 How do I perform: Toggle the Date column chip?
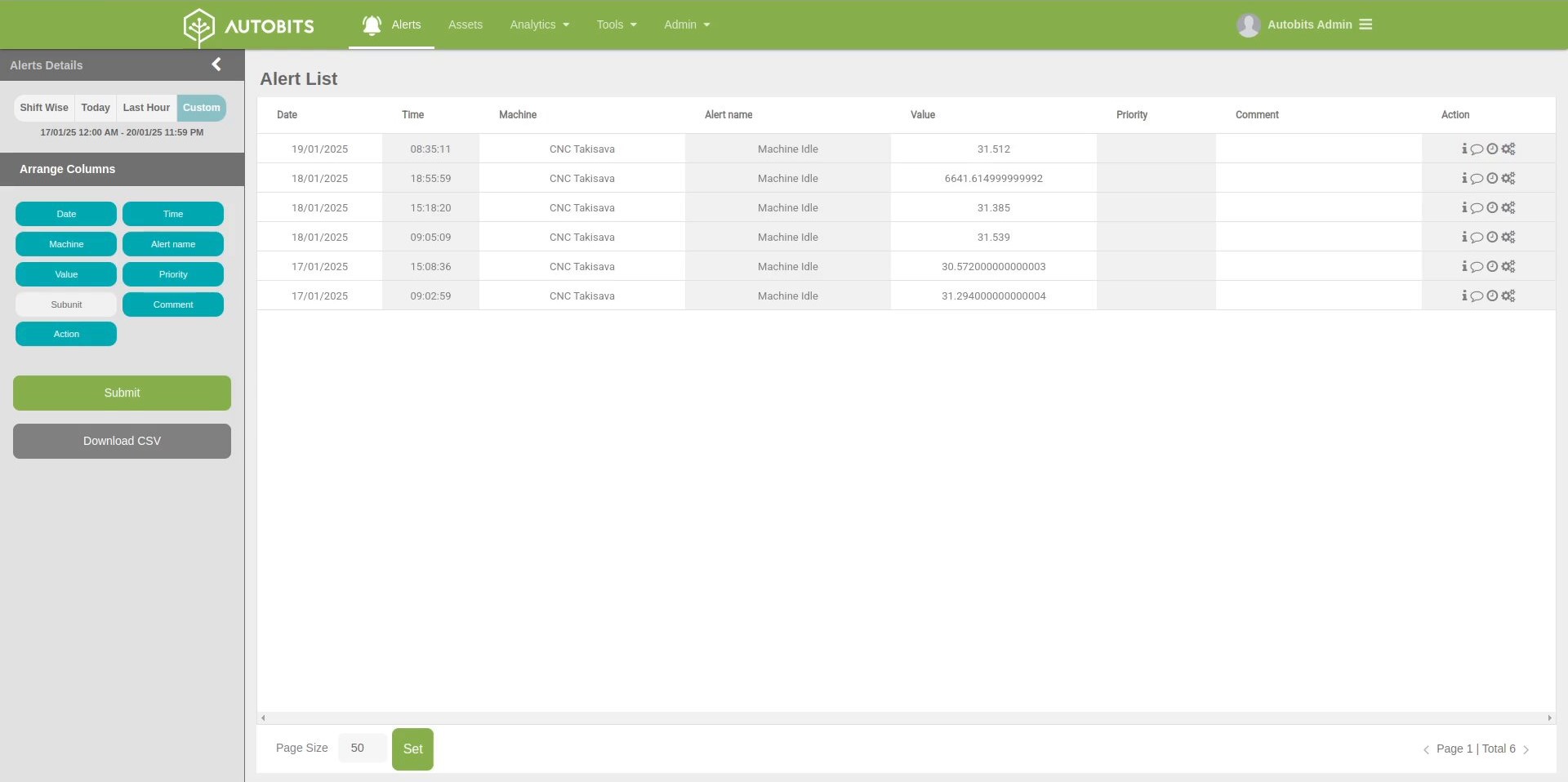point(66,214)
